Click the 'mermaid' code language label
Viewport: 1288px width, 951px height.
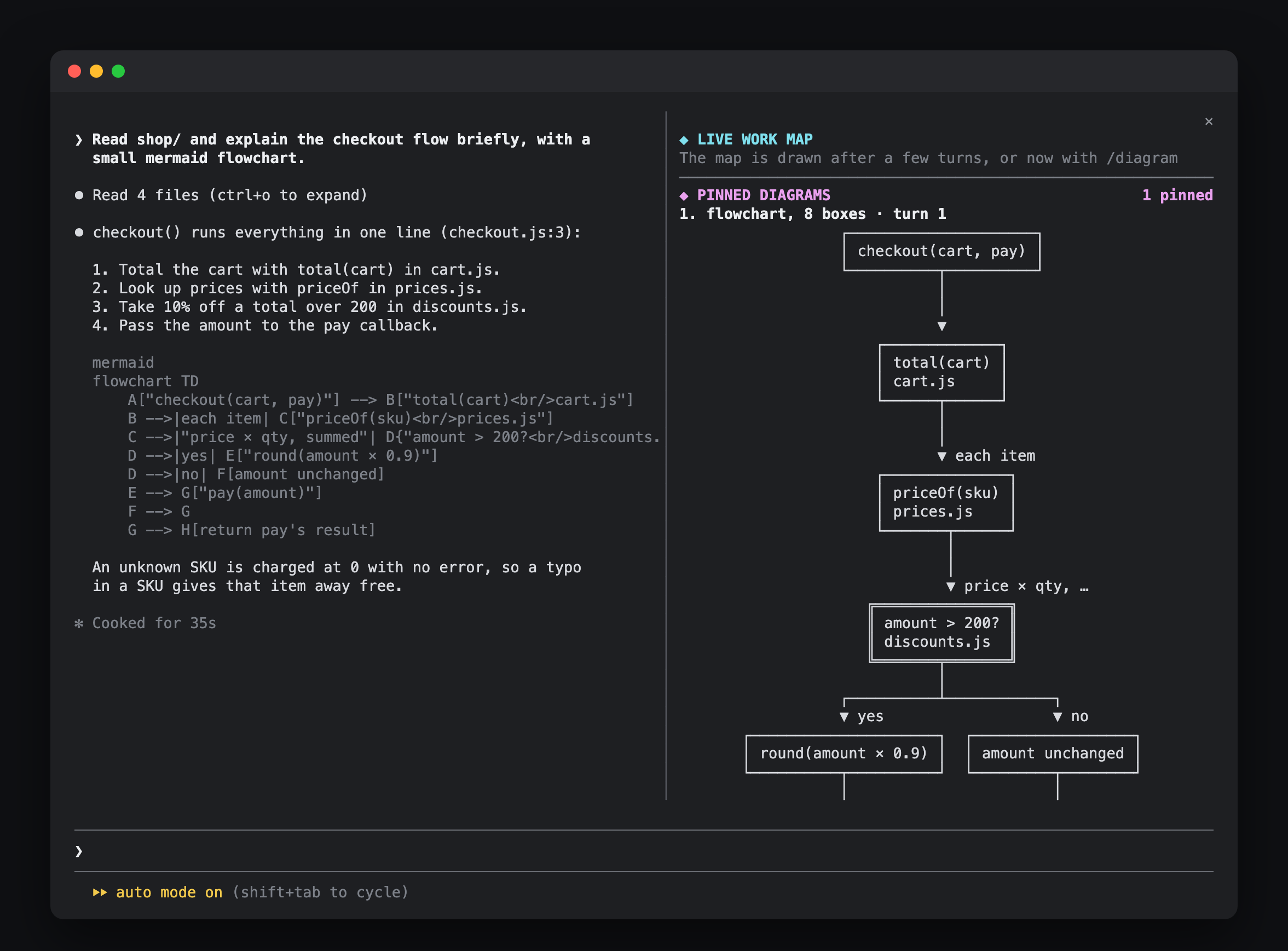click(123, 363)
